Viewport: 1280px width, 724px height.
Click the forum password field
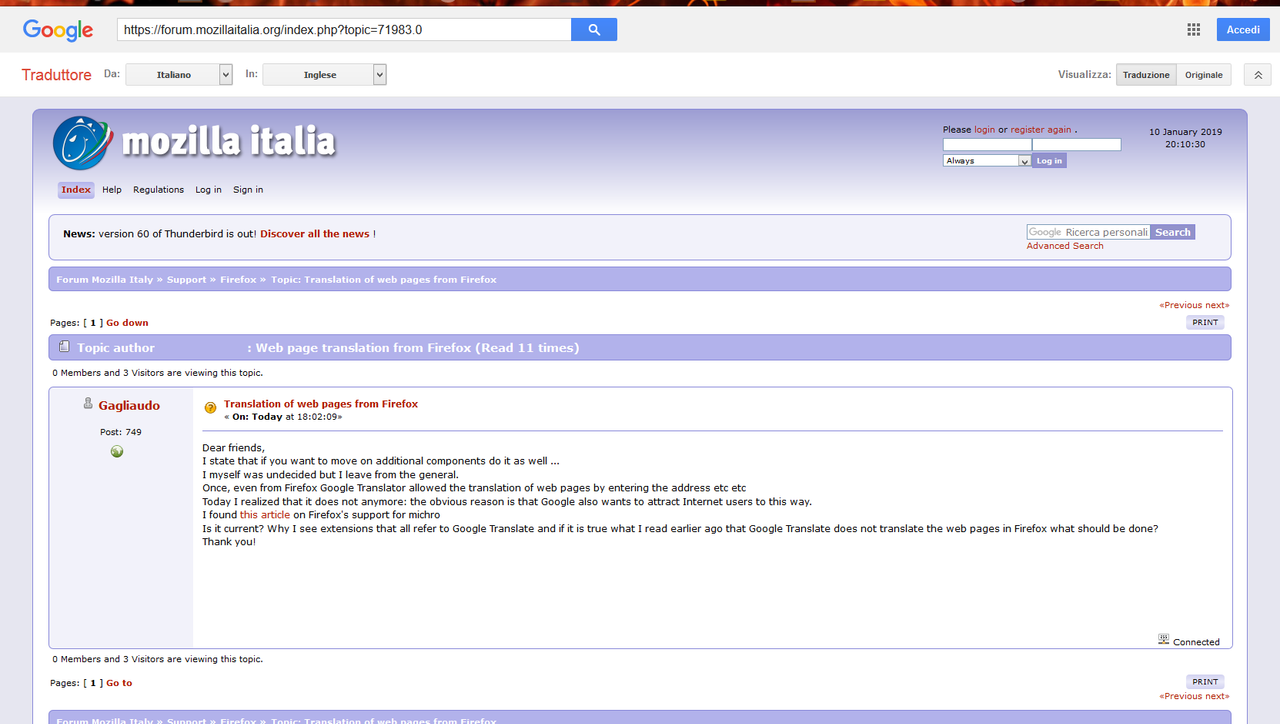pos(1077,145)
